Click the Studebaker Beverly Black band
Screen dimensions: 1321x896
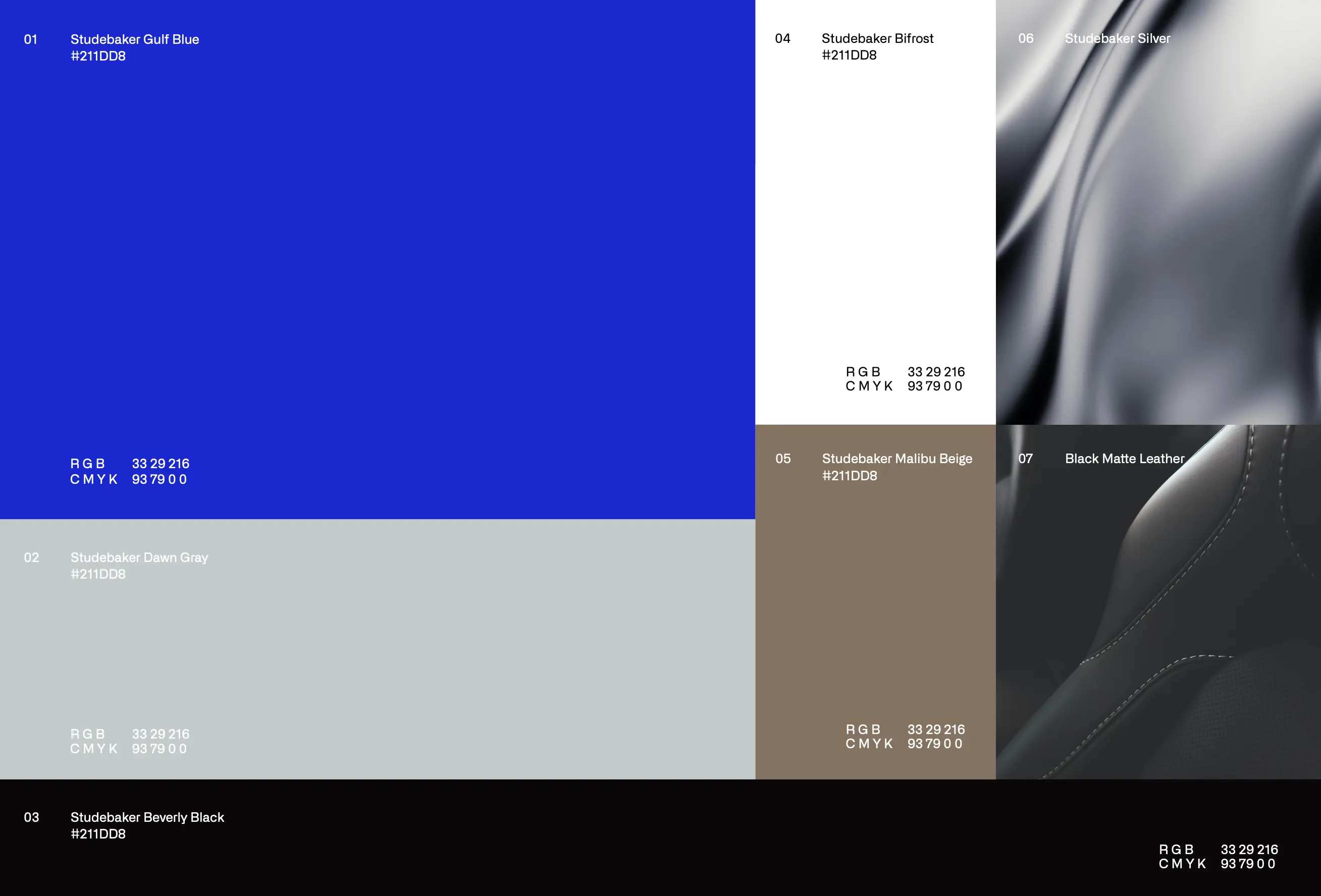click(x=659, y=837)
